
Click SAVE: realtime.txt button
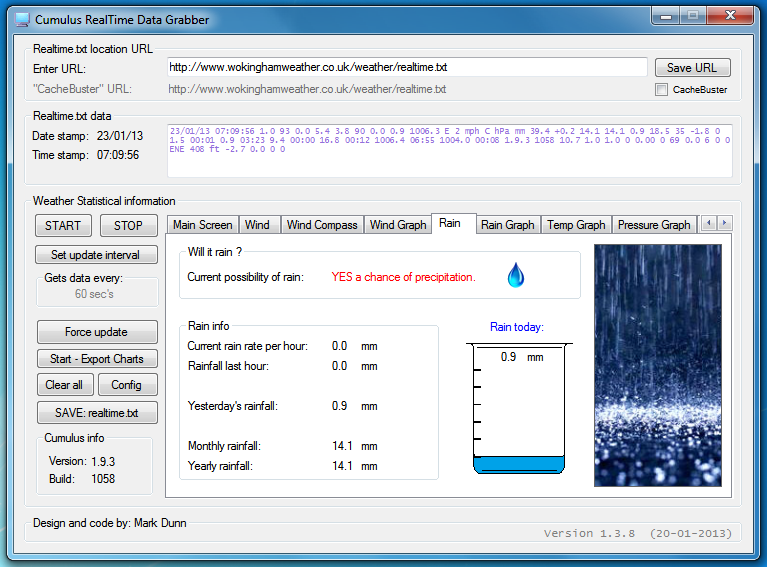pos(97,412)
